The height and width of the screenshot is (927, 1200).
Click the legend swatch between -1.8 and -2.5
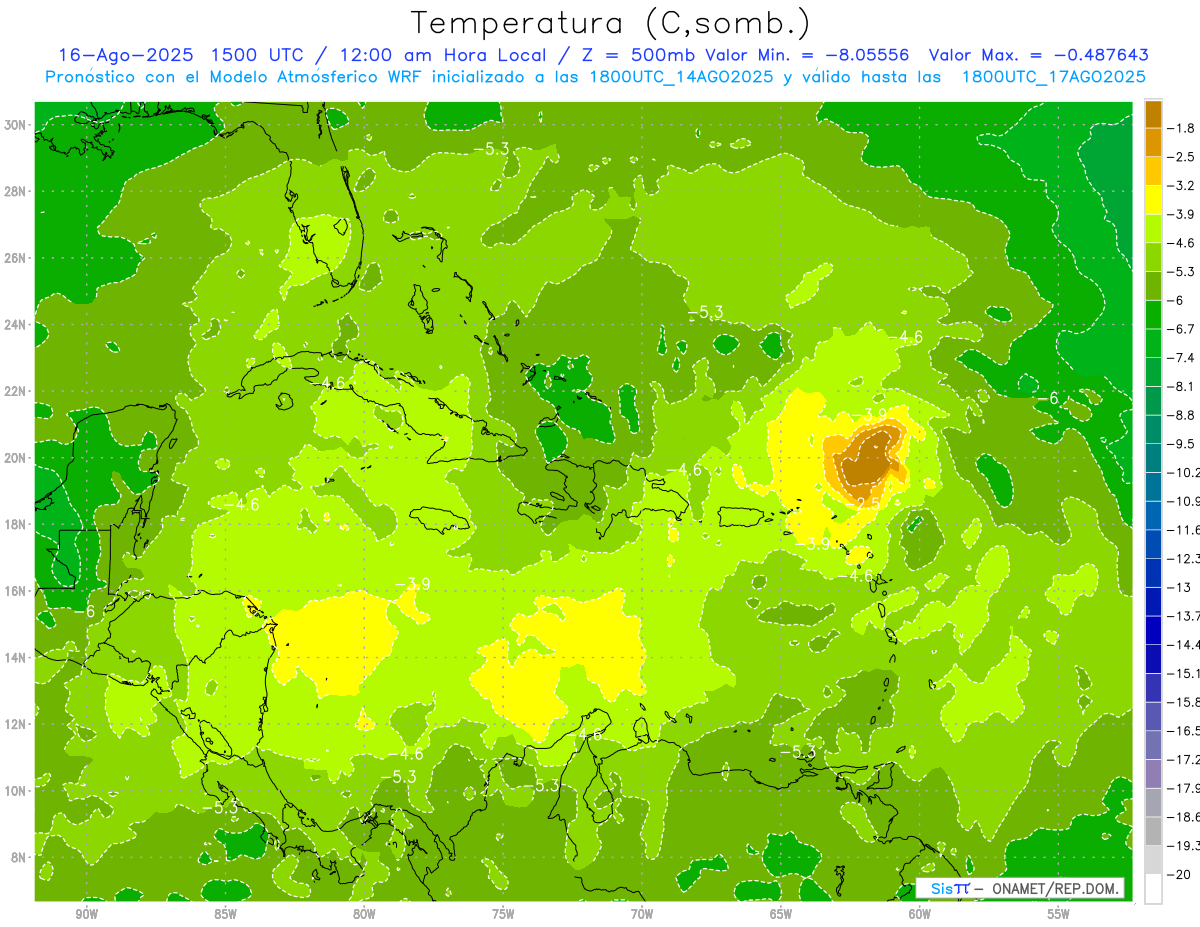(1153, 142)
